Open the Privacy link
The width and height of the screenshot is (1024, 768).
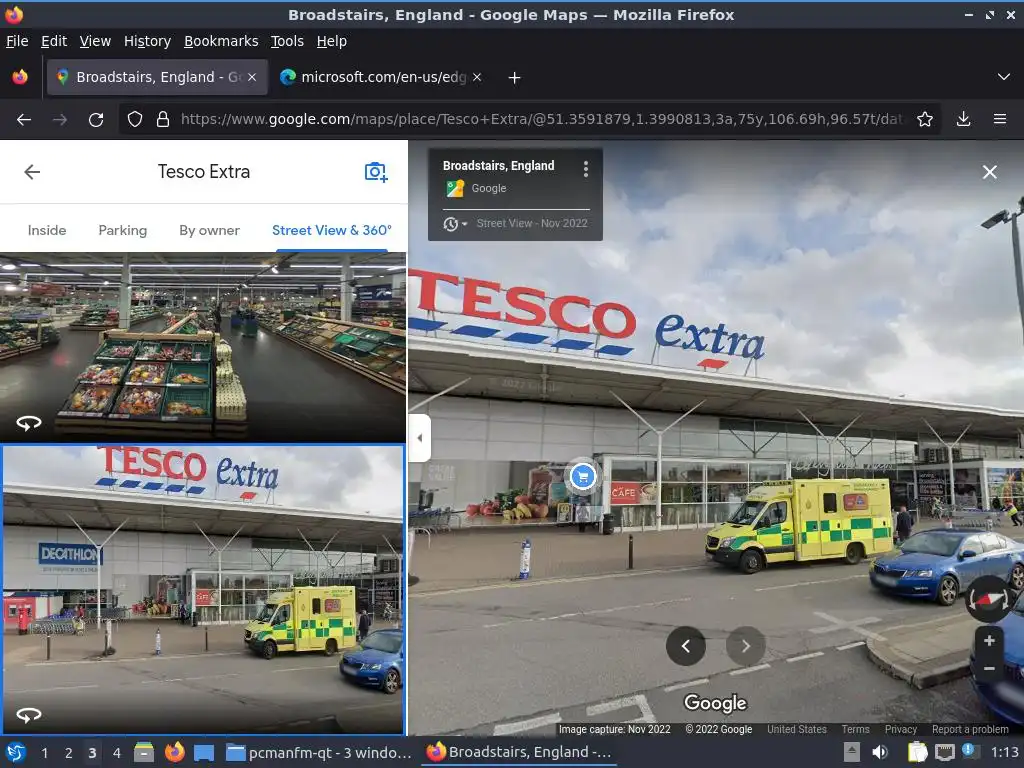pyautogui.click(x=901, y=729)
